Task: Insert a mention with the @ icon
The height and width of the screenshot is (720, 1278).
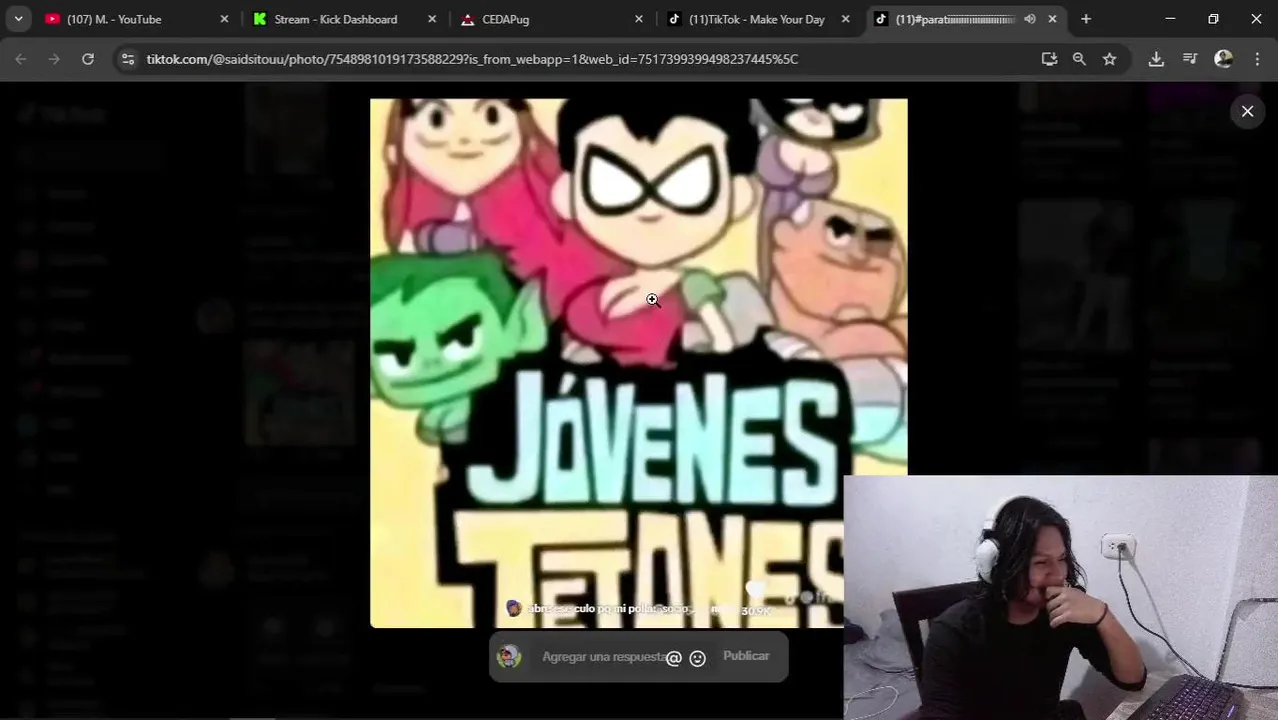Action: tap(674, 658)
